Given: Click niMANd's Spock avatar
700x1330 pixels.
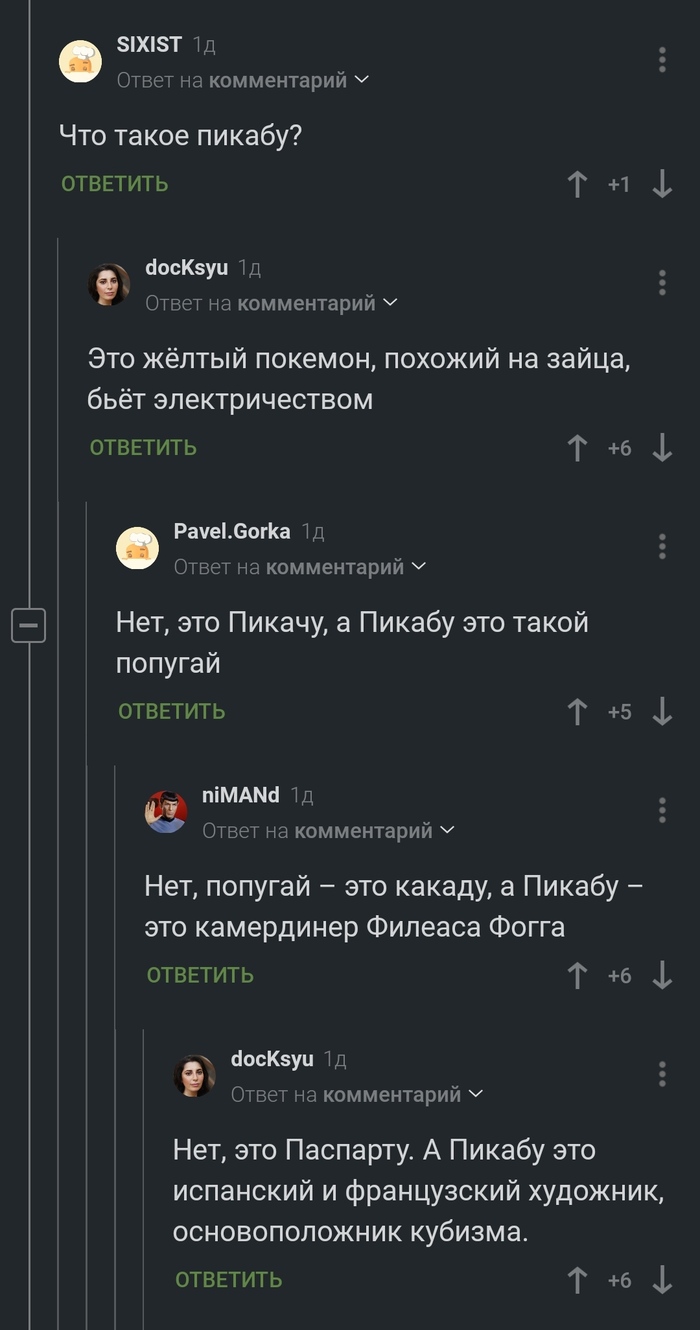Looking at the screenshot, I should pos(166,812).
